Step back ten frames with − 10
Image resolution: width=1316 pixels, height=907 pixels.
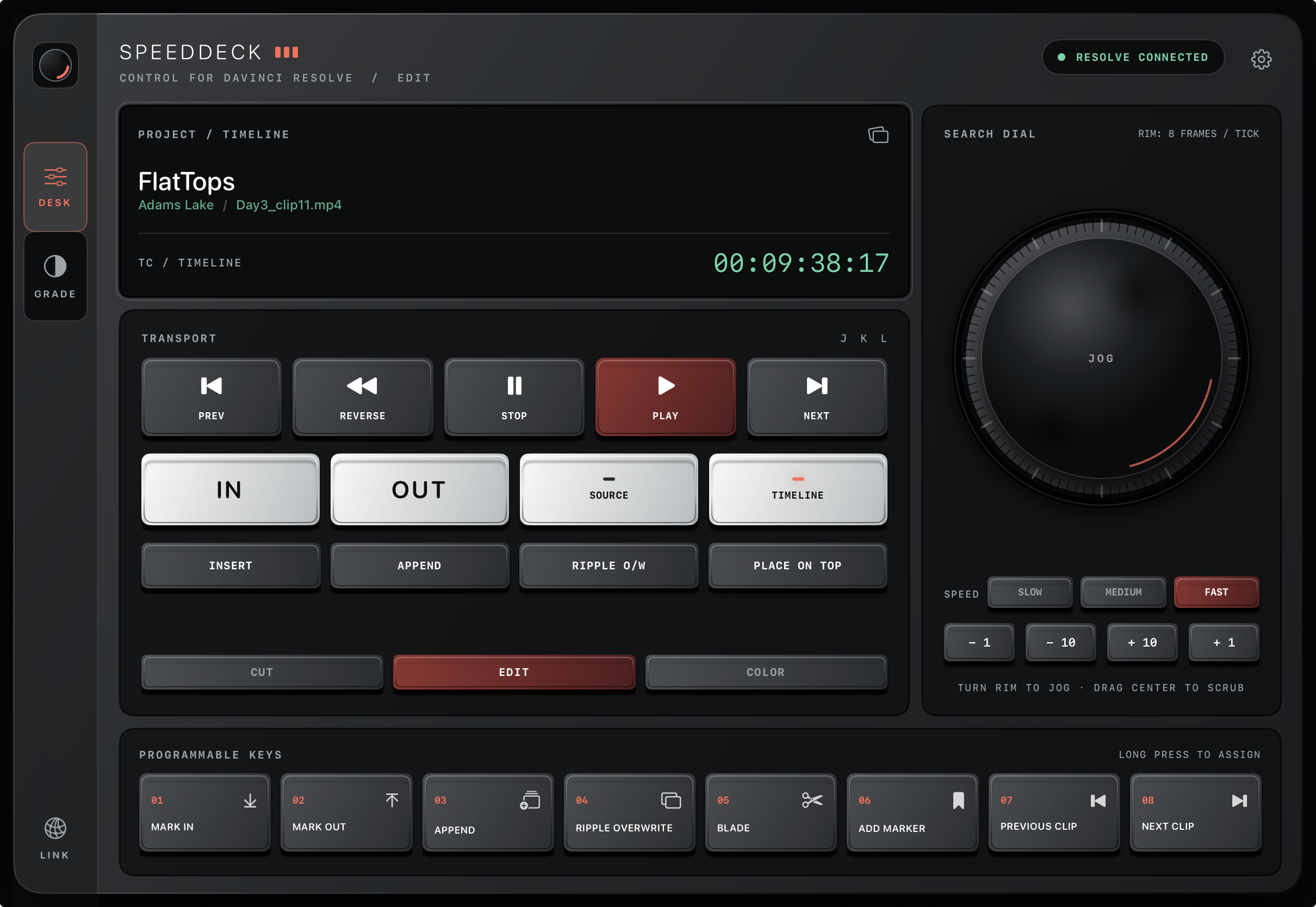[1060, 643]
